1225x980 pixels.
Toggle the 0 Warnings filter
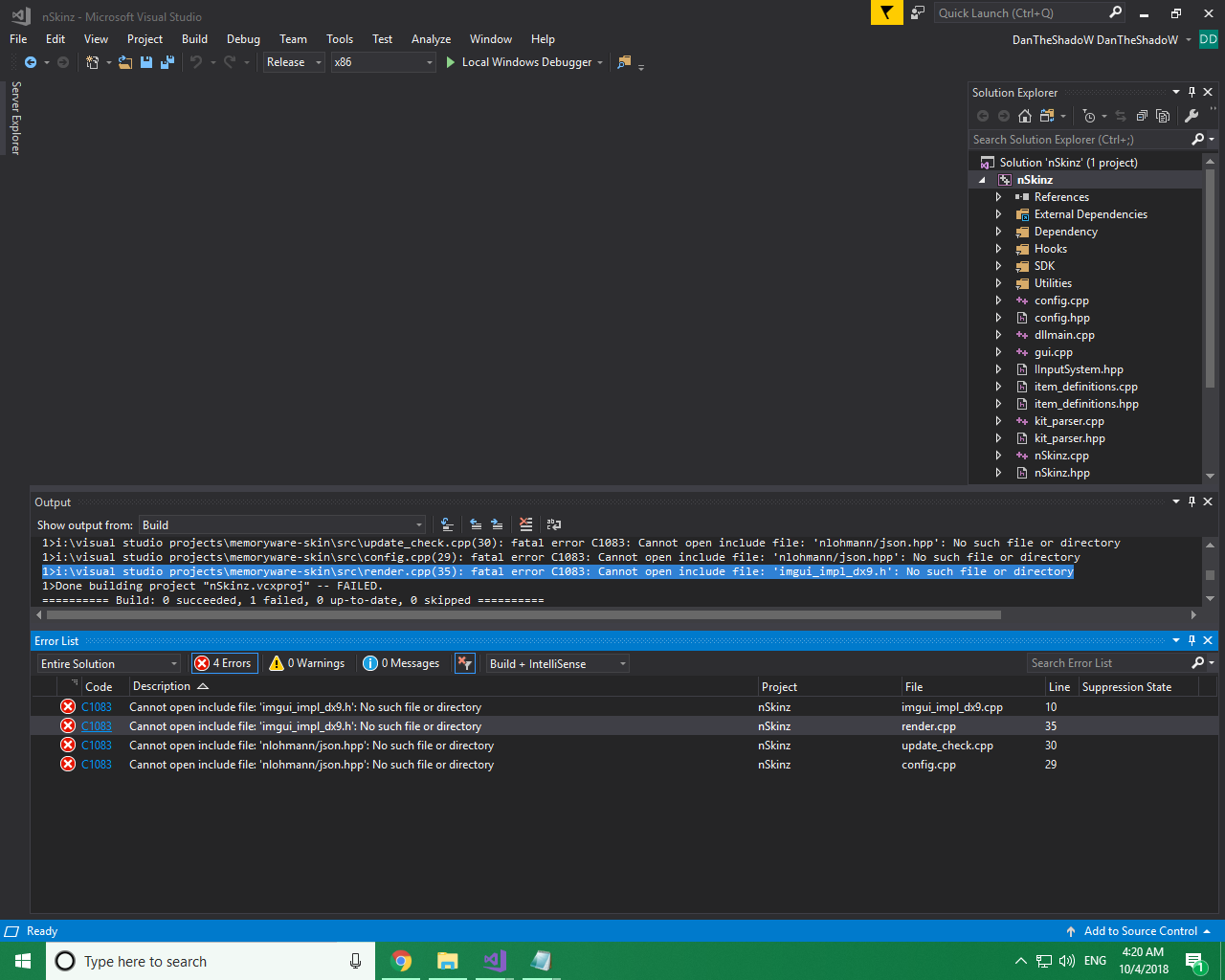(x=307, y=663)
